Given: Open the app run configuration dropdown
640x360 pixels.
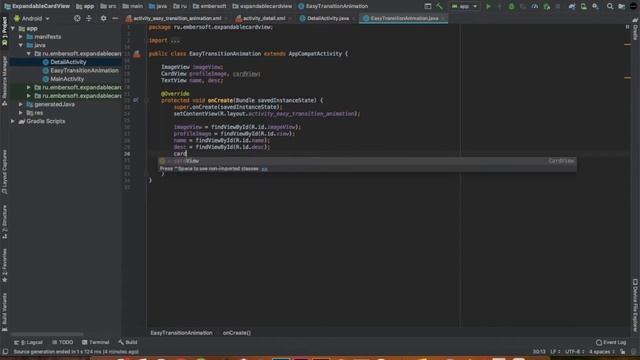Looking at the screenshot, I should [464, 6].
